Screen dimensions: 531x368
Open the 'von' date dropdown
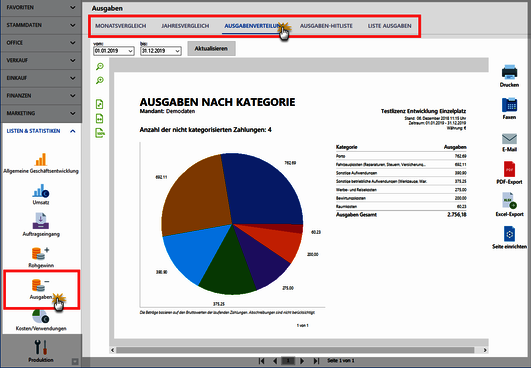(131, 51)
